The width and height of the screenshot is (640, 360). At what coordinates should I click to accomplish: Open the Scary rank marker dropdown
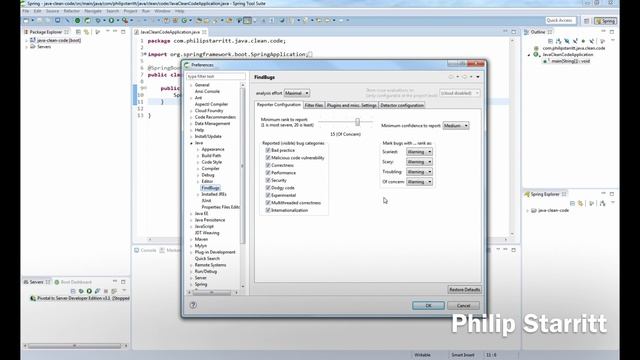pyautogui.click(x=419, y=162)
